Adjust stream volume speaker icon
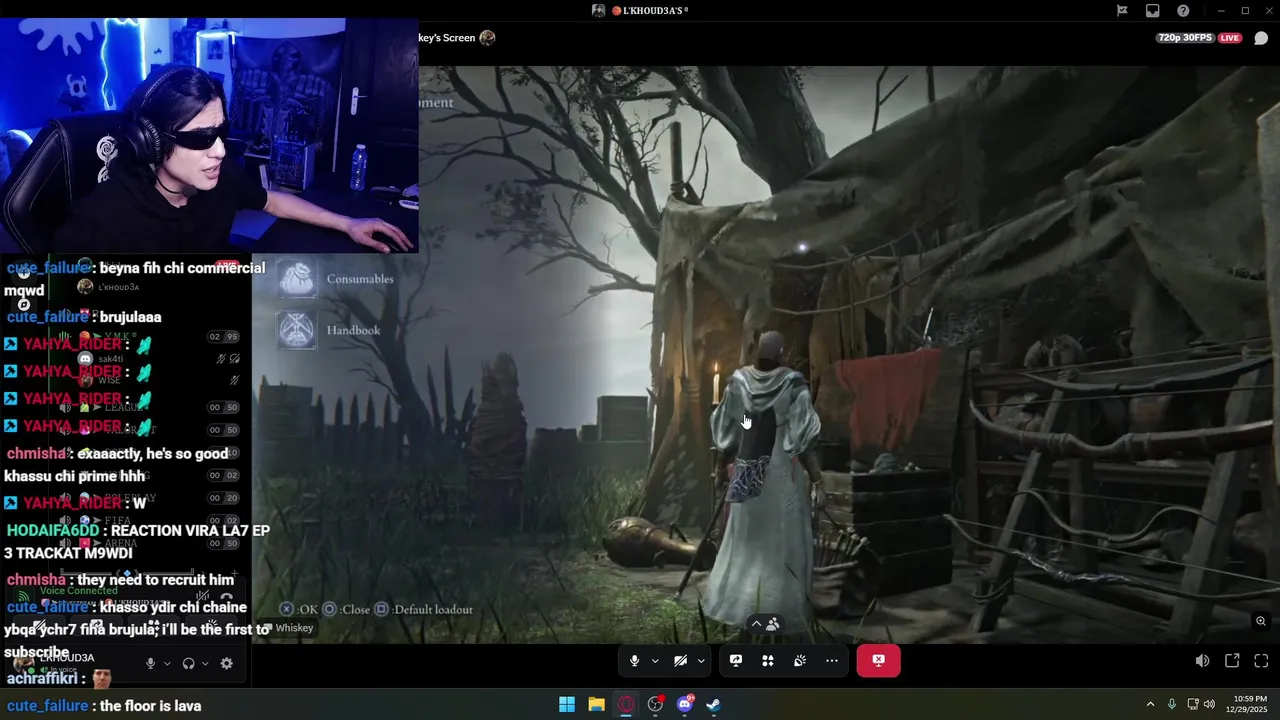 point(1202,661)
